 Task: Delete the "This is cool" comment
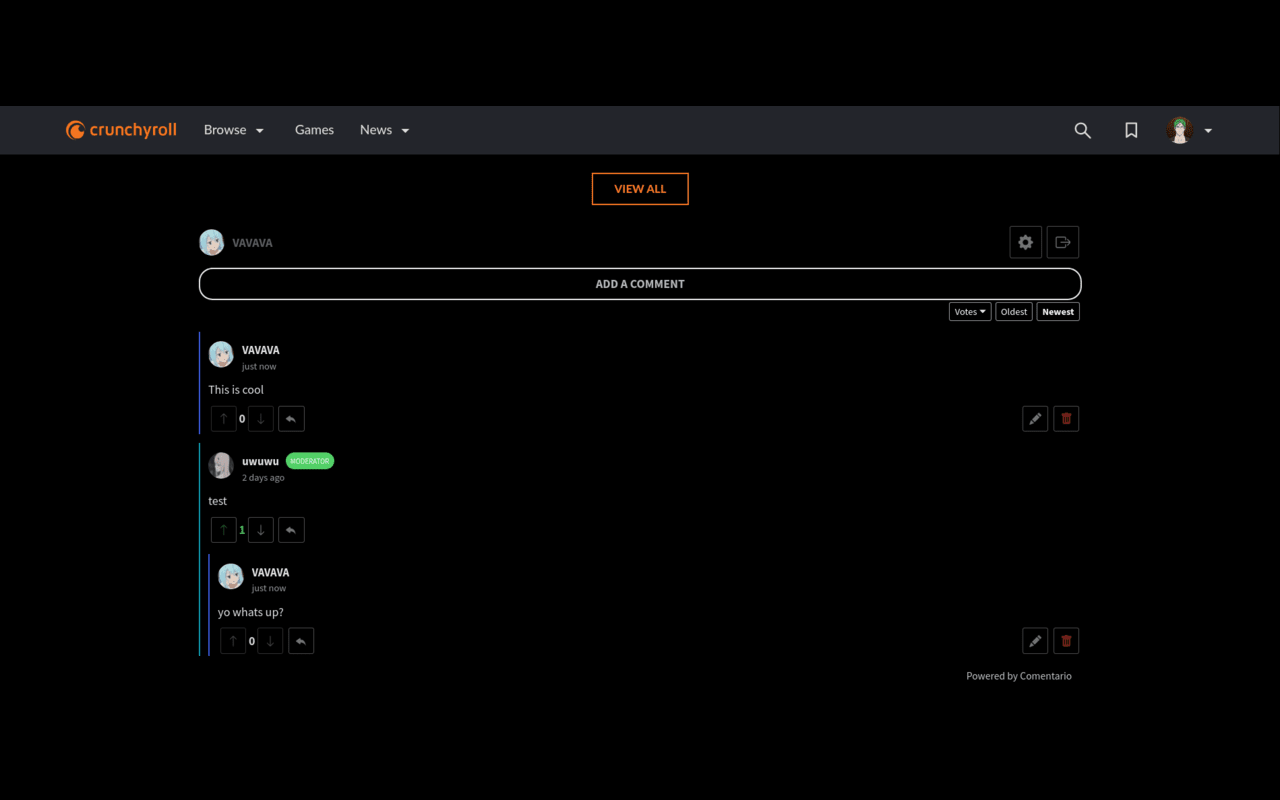point(1066,419)
